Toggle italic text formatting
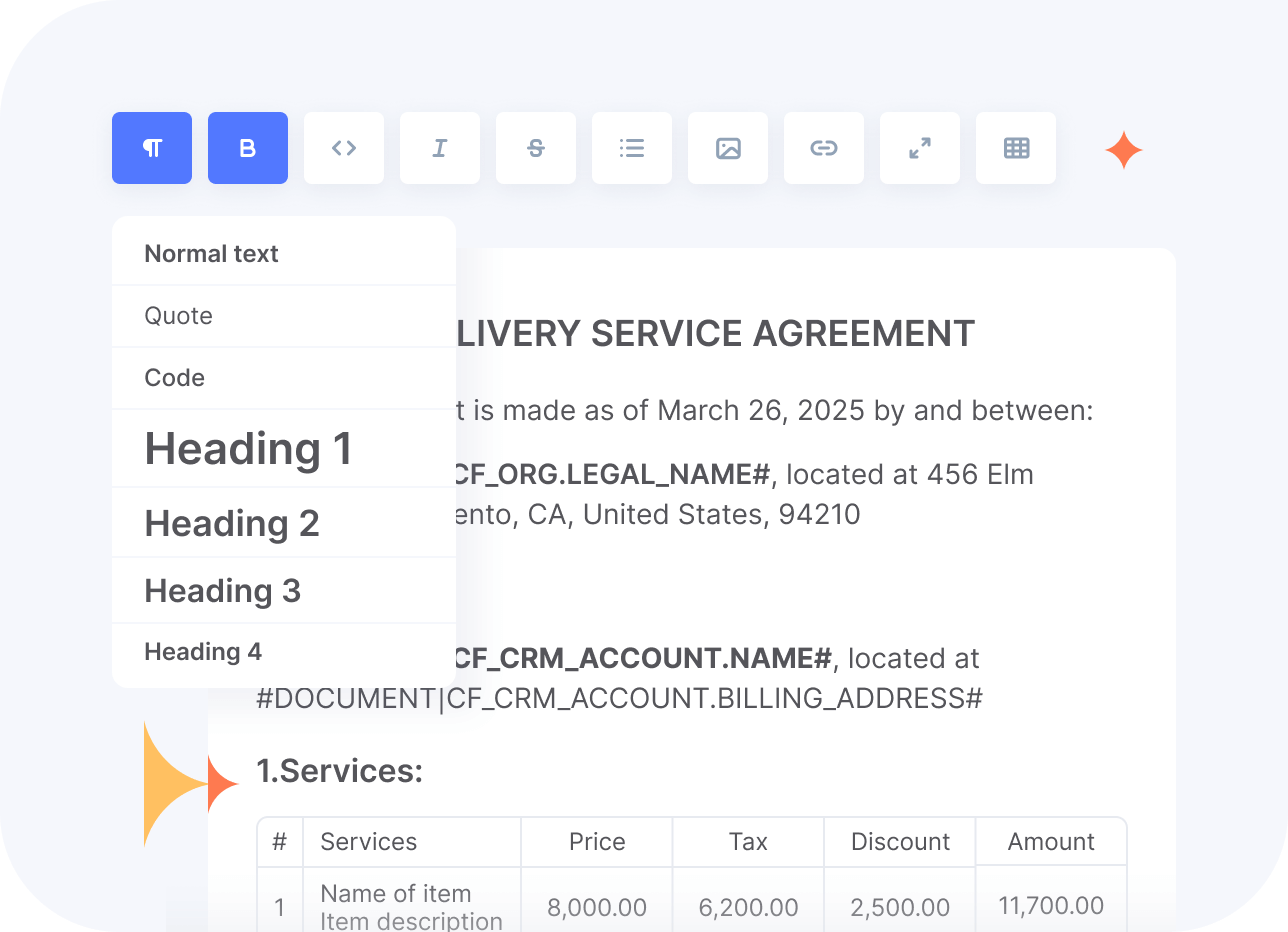Viewport: 1288px width, 932px height. pyautogui.click(x=440, y=148)
